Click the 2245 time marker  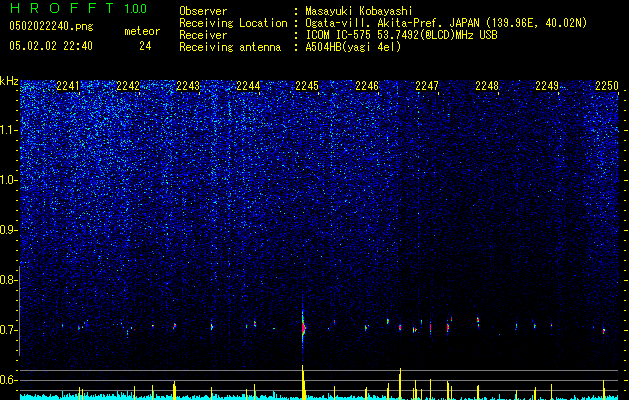(x=307, y=85)
